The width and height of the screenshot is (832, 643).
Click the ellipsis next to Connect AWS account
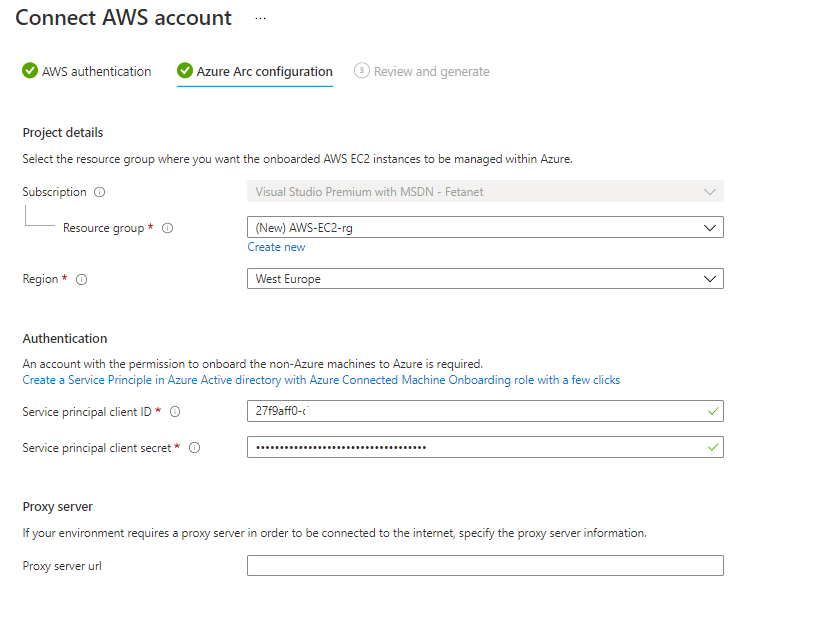coord(261,19)
